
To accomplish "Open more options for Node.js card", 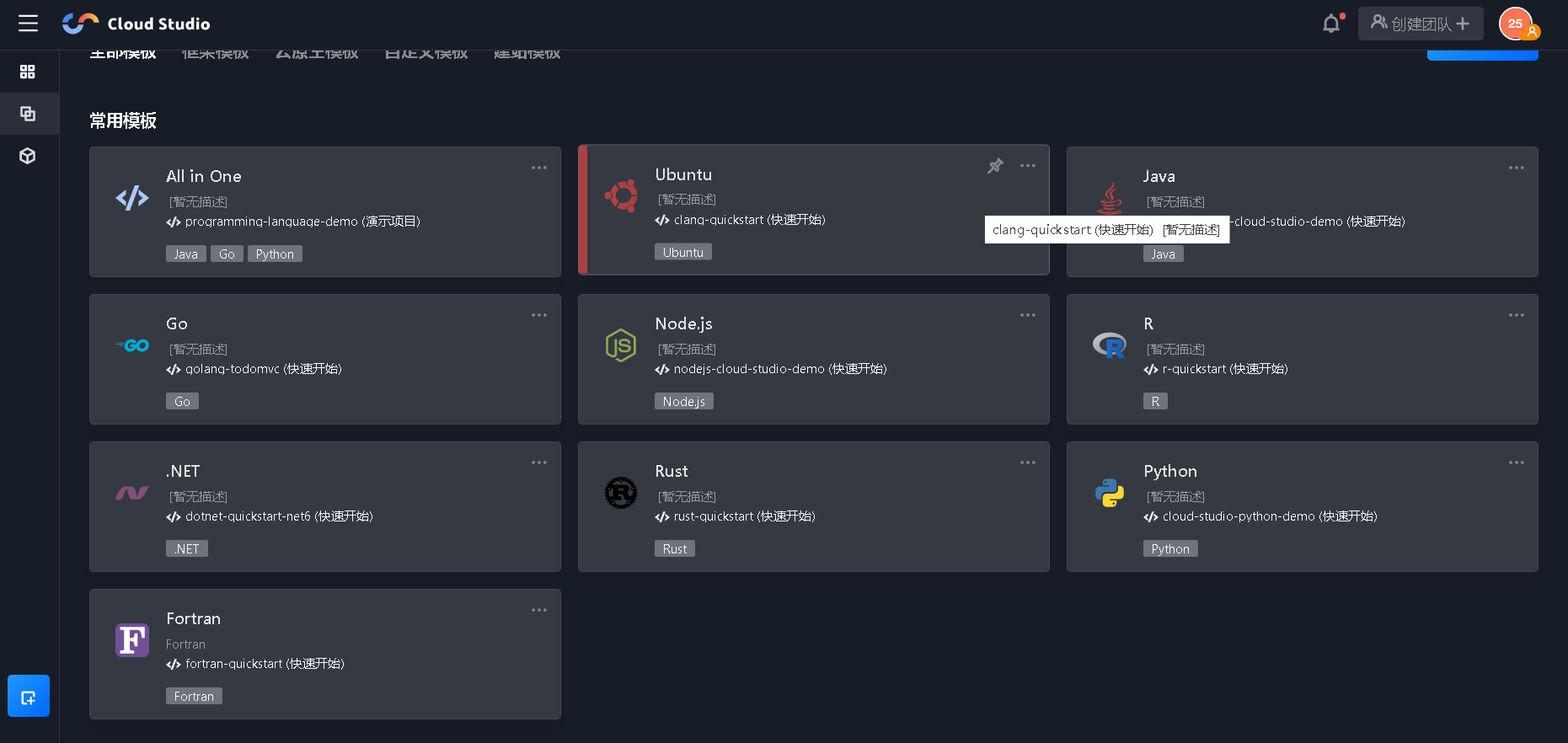I will pyautogui.click(x=1028, y=315).
